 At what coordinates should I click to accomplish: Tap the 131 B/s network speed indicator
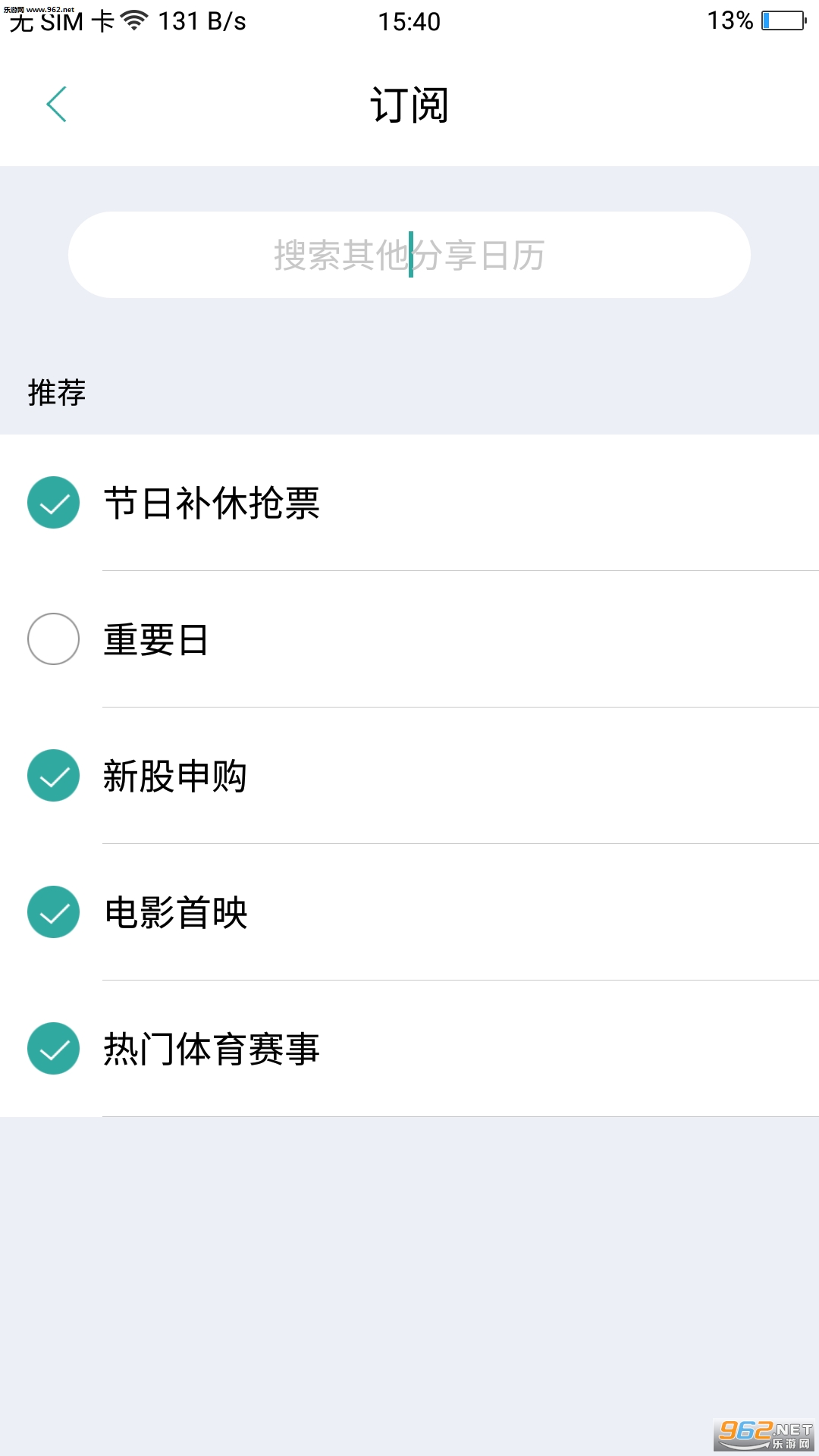click(x=202, y=21)
